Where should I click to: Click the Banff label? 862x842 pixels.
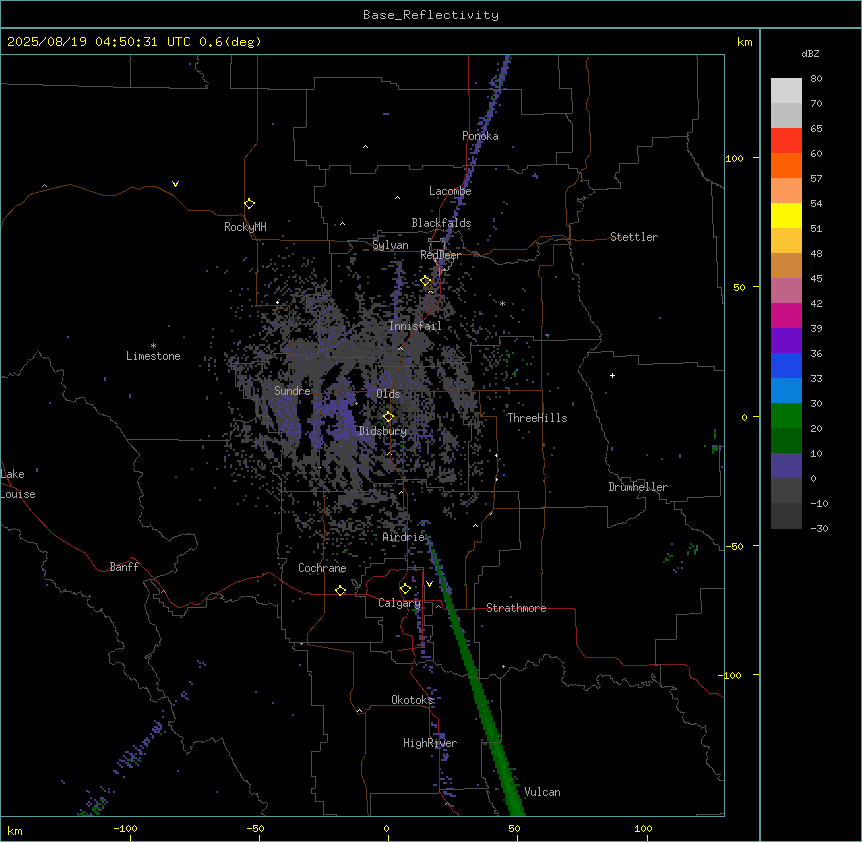[x=124, y=567]
